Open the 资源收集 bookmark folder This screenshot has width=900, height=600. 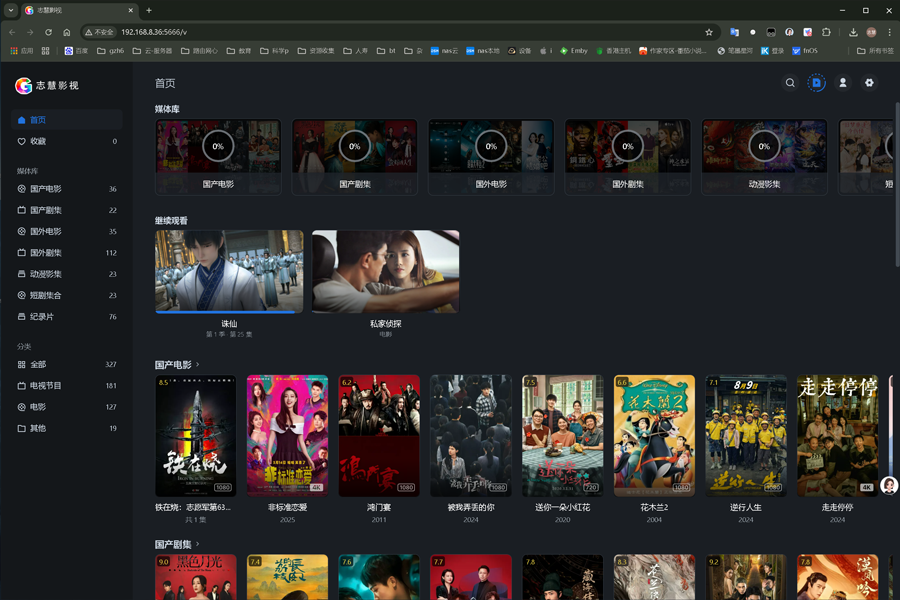[x=316, y=51]
